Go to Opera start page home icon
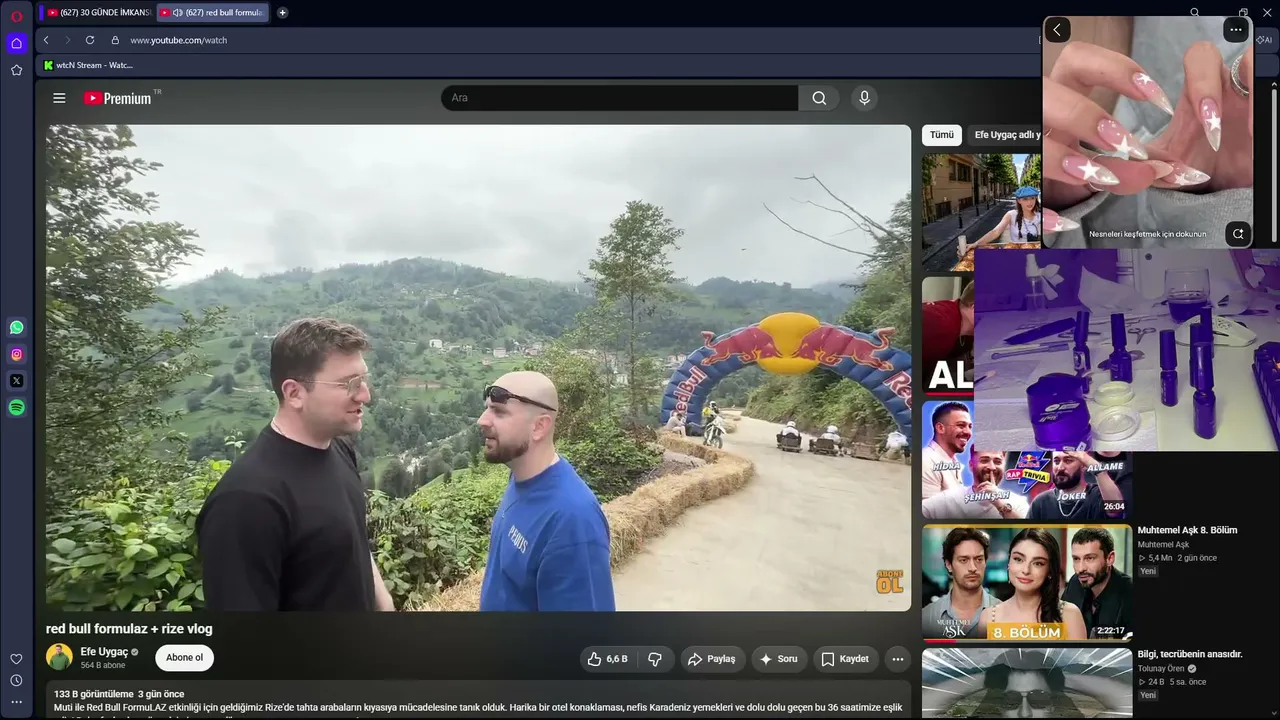Screen dimensions: 1280x720 (x=16, y=43)
